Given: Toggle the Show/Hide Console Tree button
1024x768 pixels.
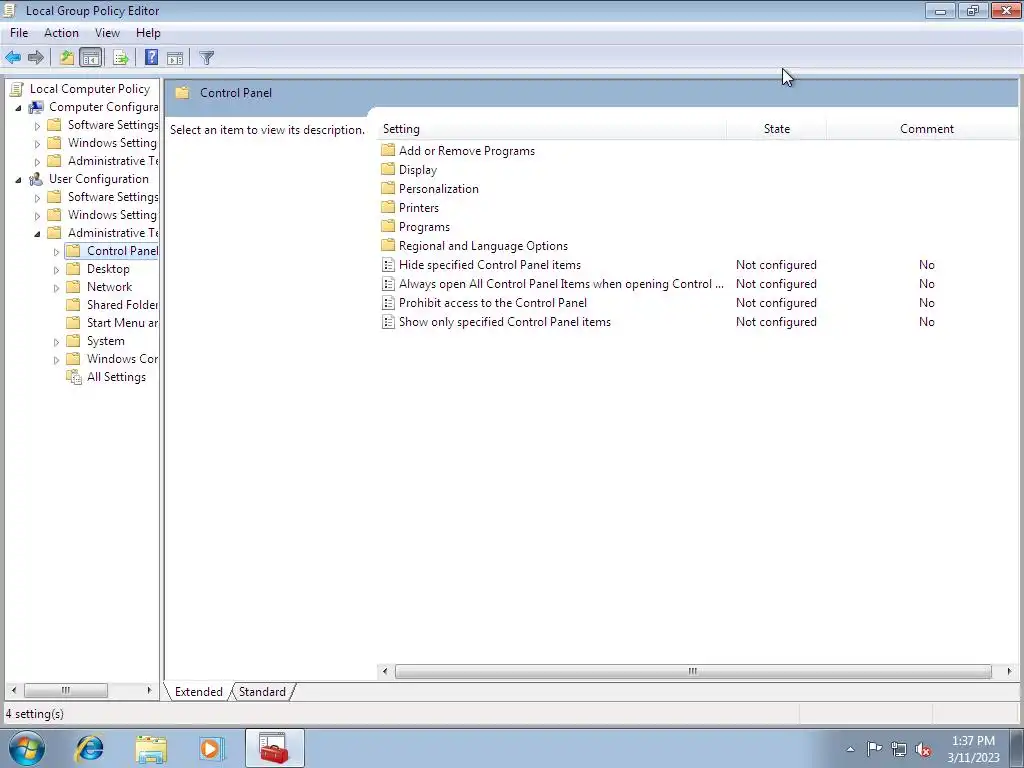Looking at the screenshot, I should point(91,57).
